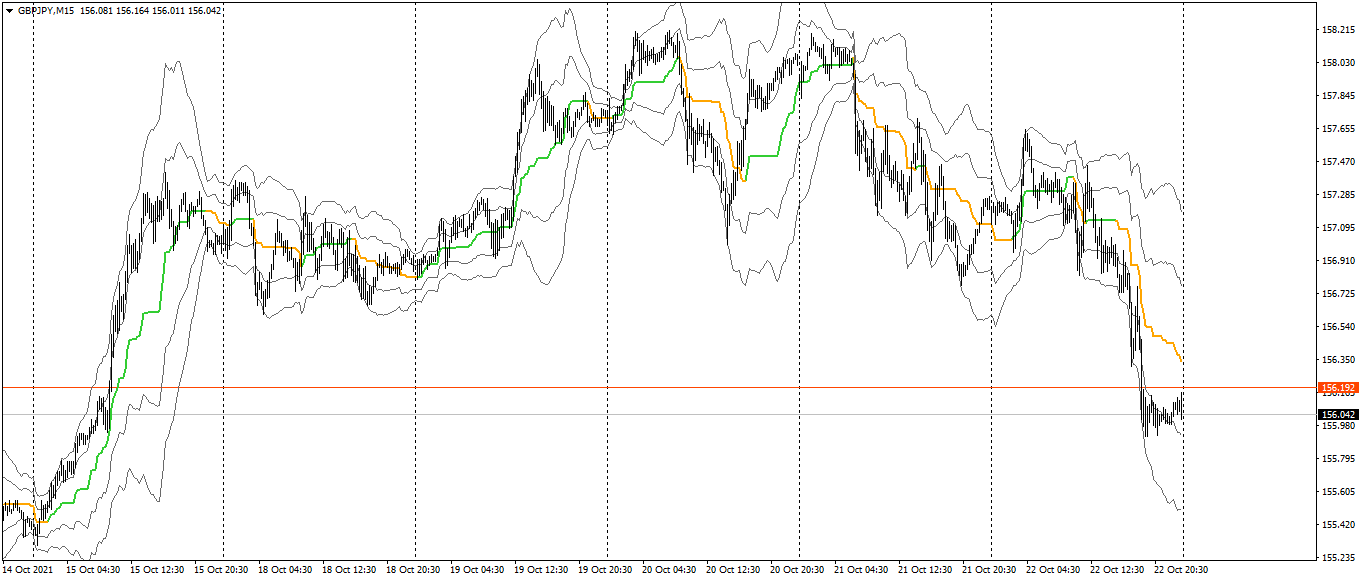The height and width of the screenshot is (581, 1362).
Task: Click the 18 Oct 04:30 time label
Action: (x=286, y=570)
